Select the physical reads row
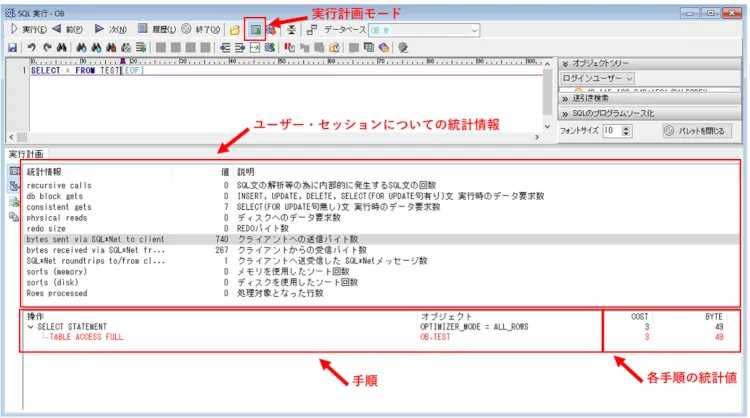 pyautogui.click(x=381, y=218)
